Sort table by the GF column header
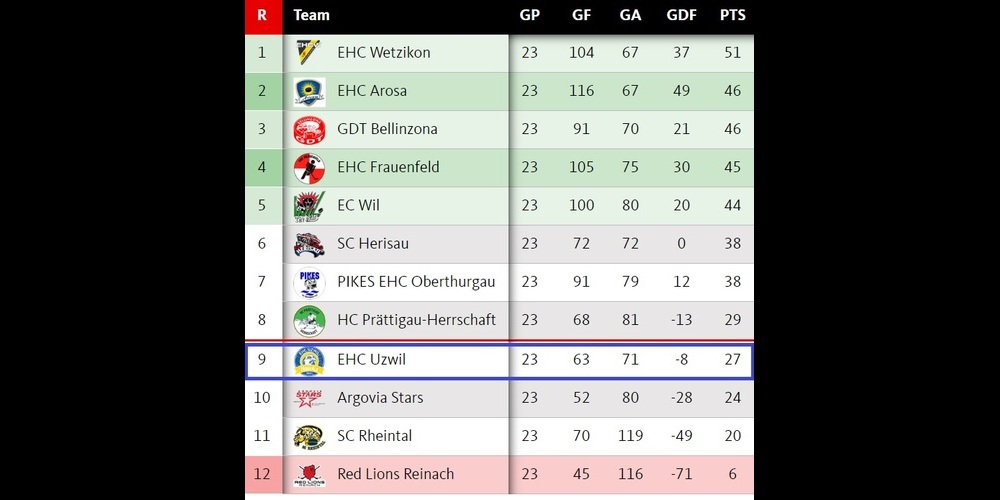Image resolution: width=1000 pixels, height=500 pixels. pyautogui.click(x=581, y=15)
